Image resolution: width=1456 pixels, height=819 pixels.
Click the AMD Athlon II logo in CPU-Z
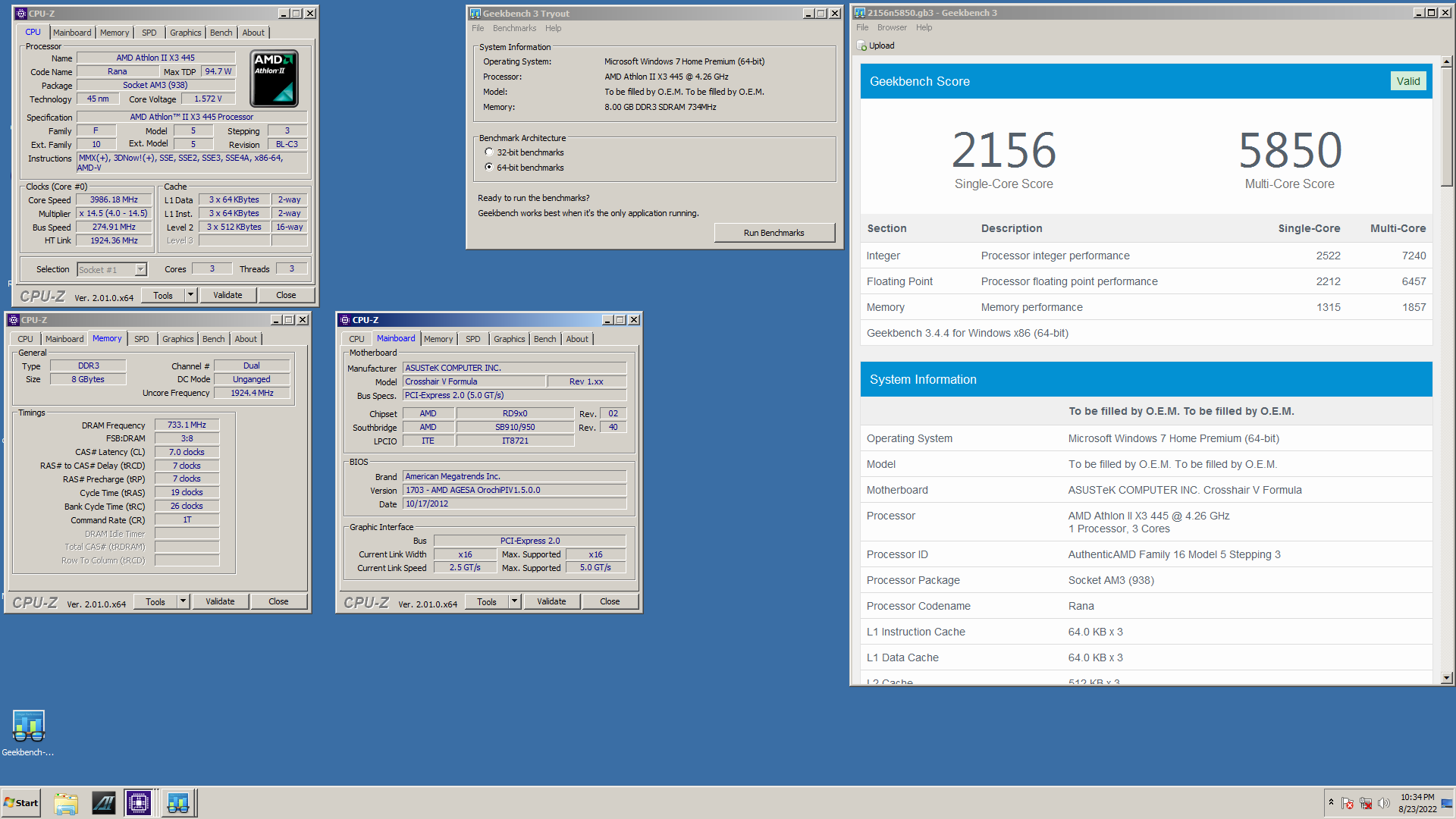274,78
